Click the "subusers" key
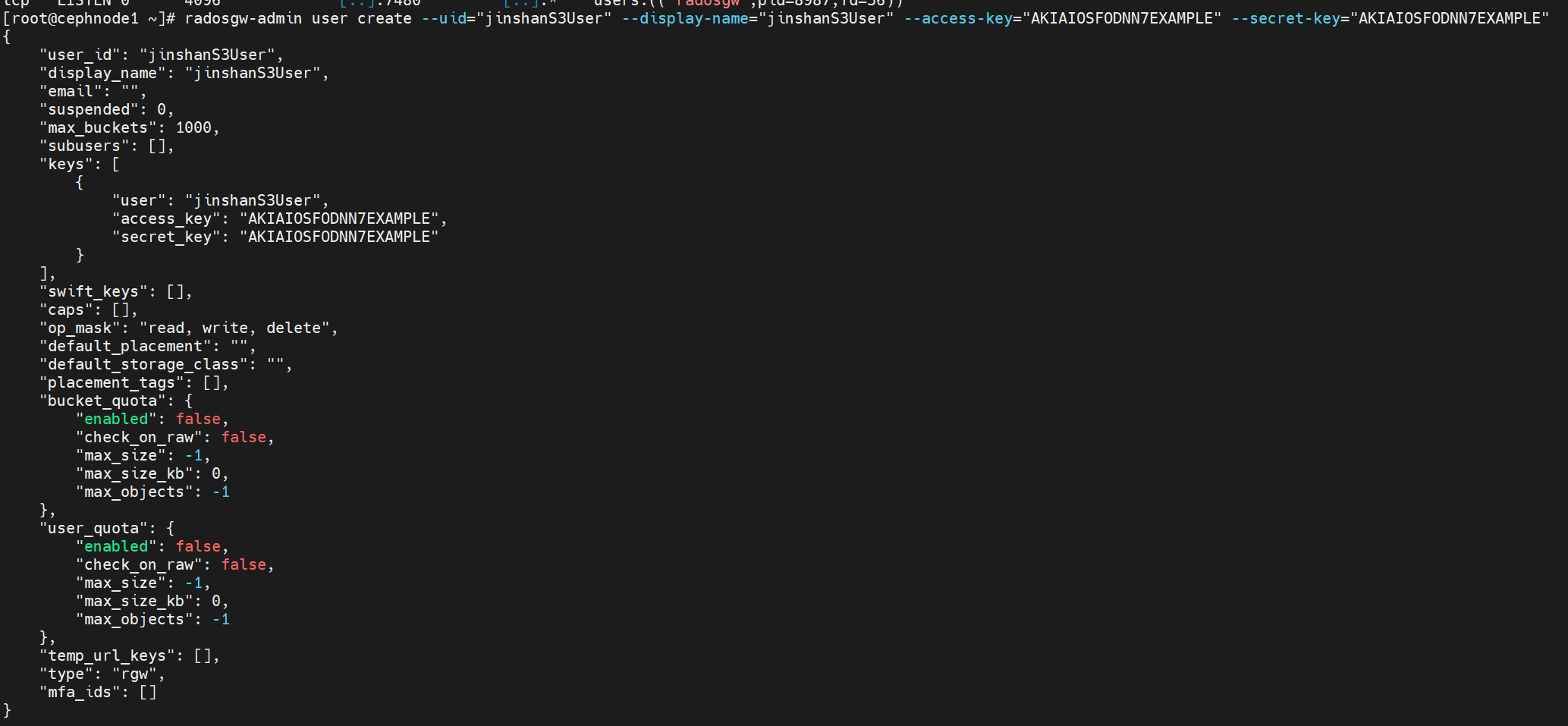This screenshot has height=726, width=1568. coord(84,146)
